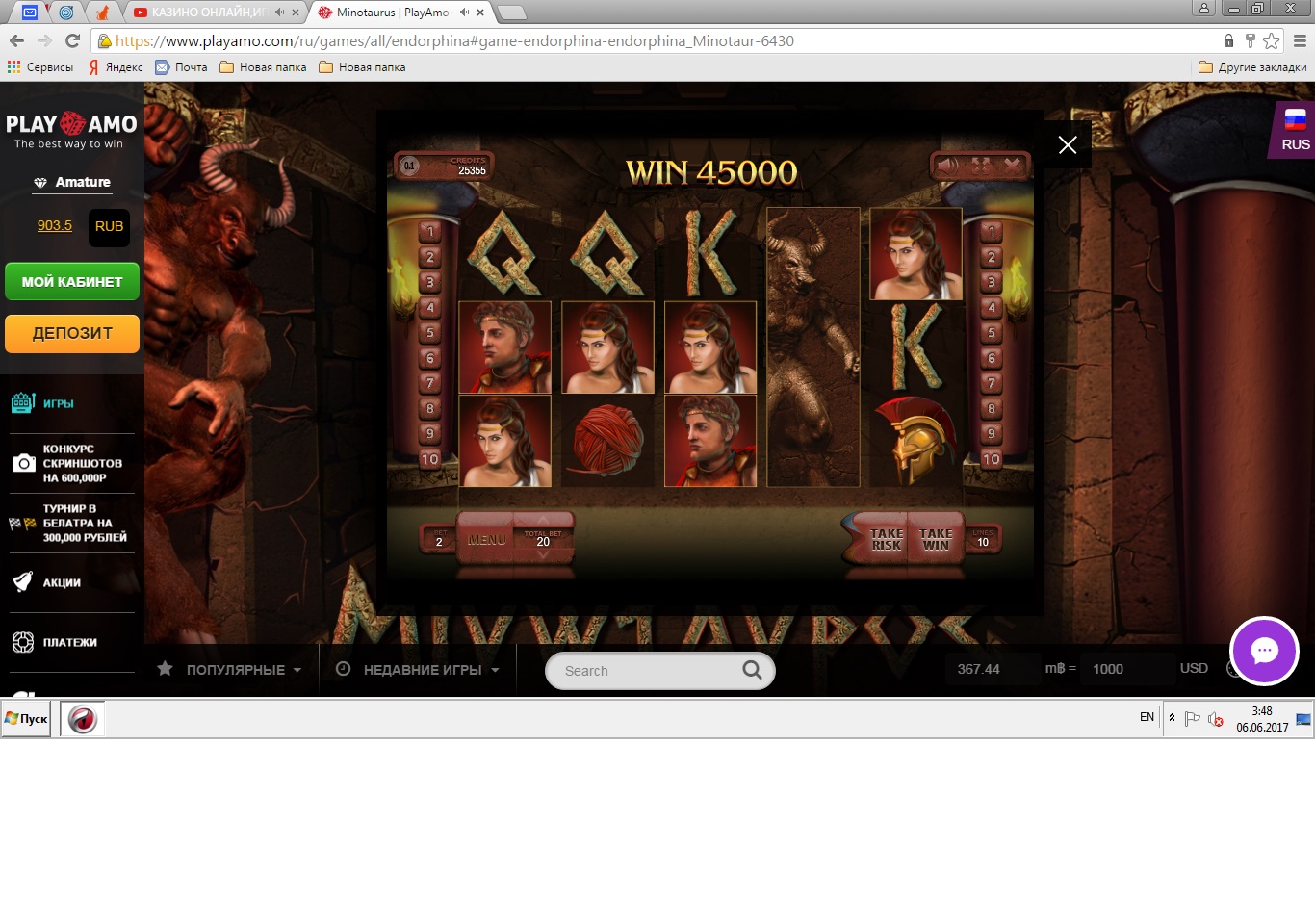Mute the slot game sound speaker icon
The height and width of the screenshot is (924, 1315).
pos(948,165)
